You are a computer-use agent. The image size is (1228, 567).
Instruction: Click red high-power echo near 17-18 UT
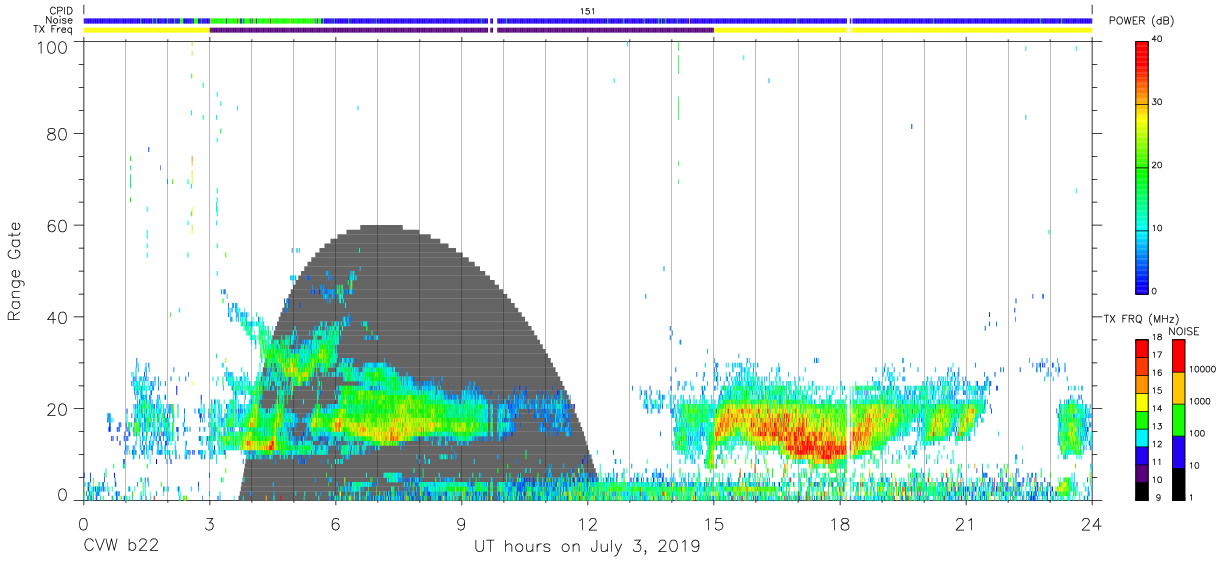(815, 438)
